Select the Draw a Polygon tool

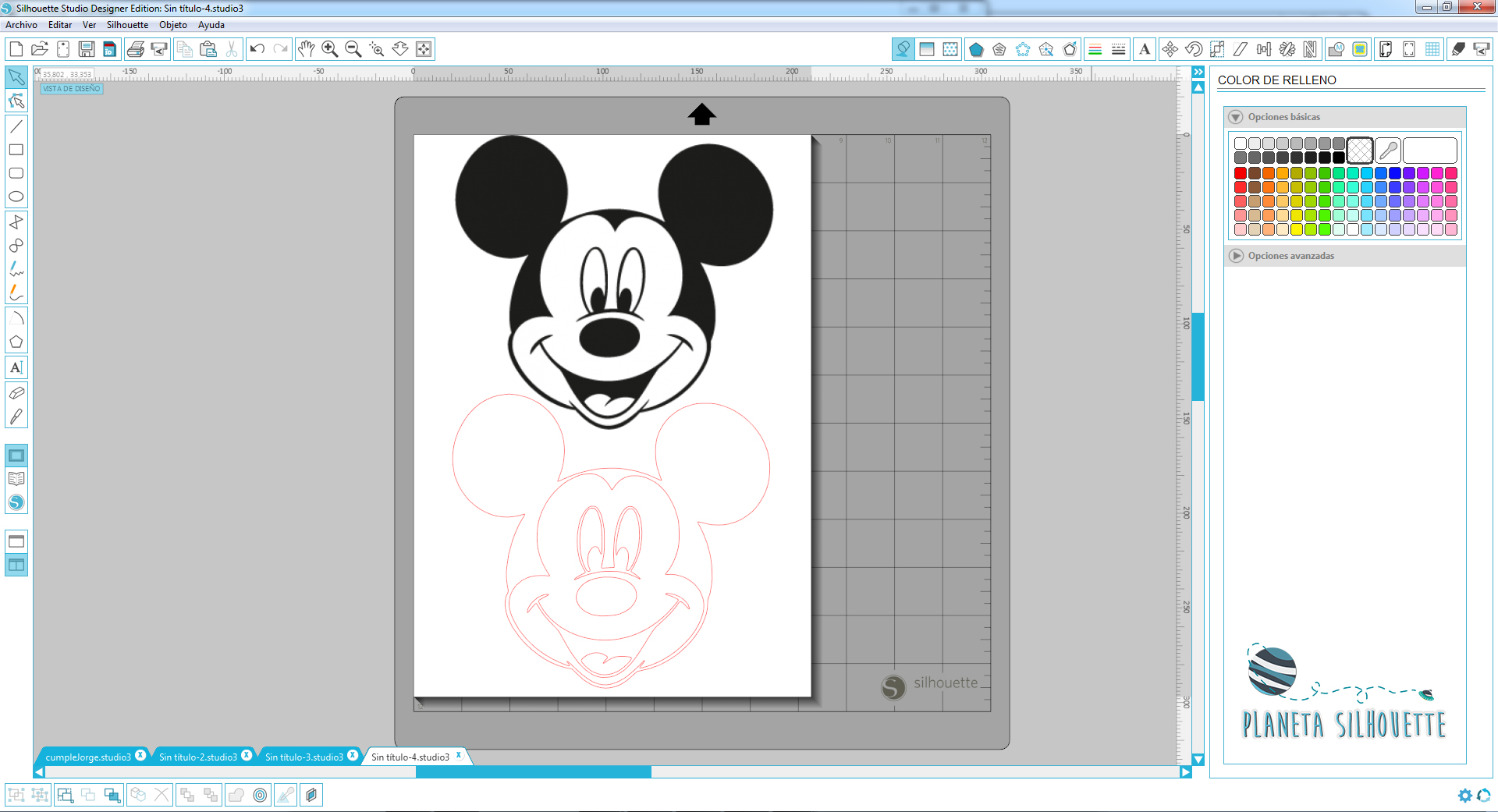16,222
